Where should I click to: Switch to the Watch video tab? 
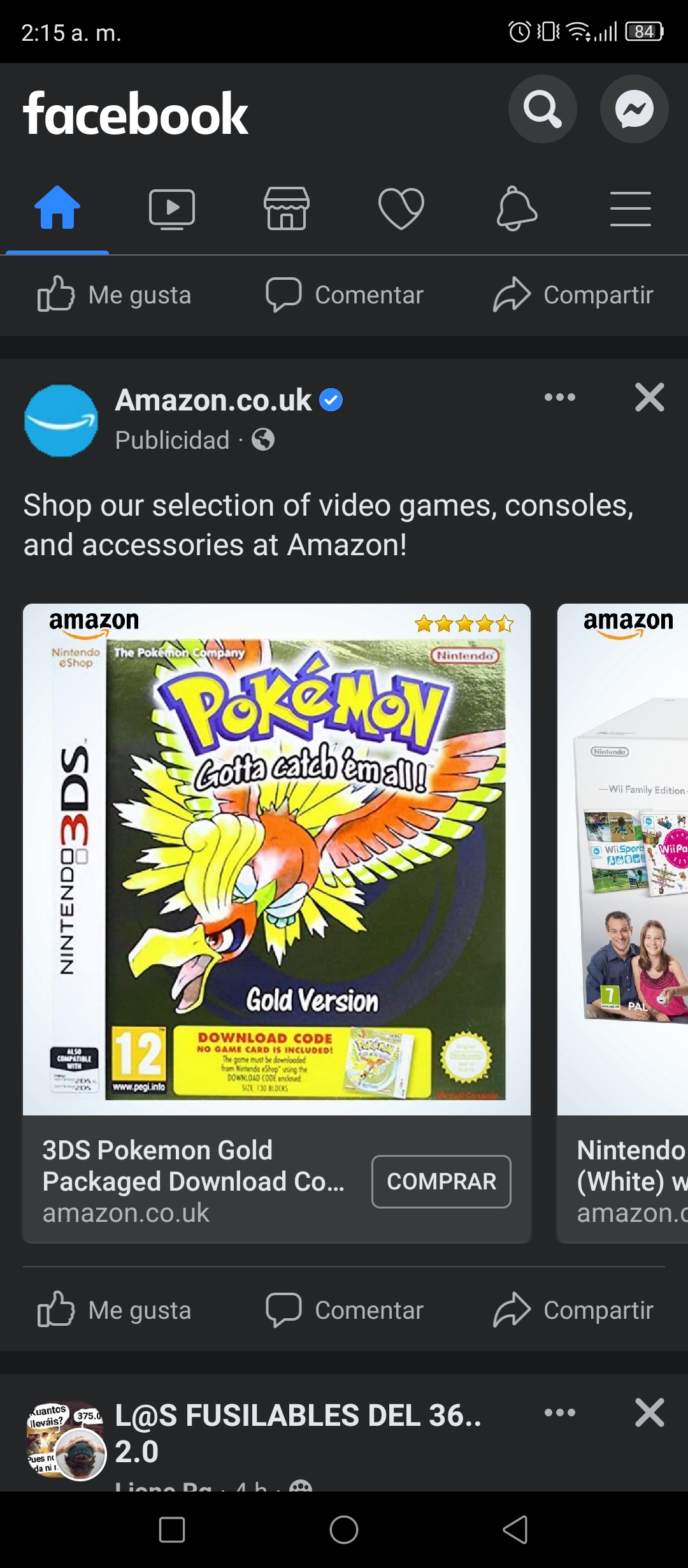(x=172, y=209)
